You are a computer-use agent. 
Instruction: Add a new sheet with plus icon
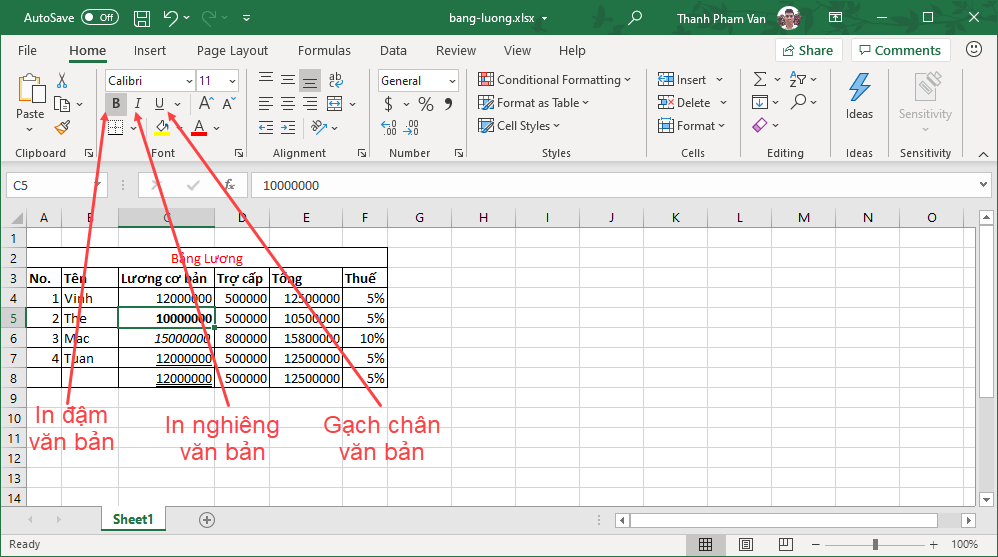coord(207,520)
